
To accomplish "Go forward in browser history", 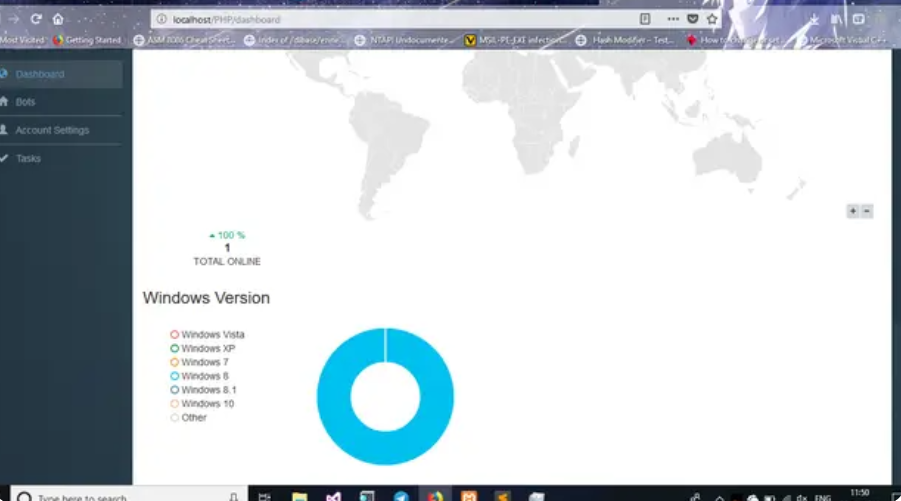I will (x=14, y=19).
